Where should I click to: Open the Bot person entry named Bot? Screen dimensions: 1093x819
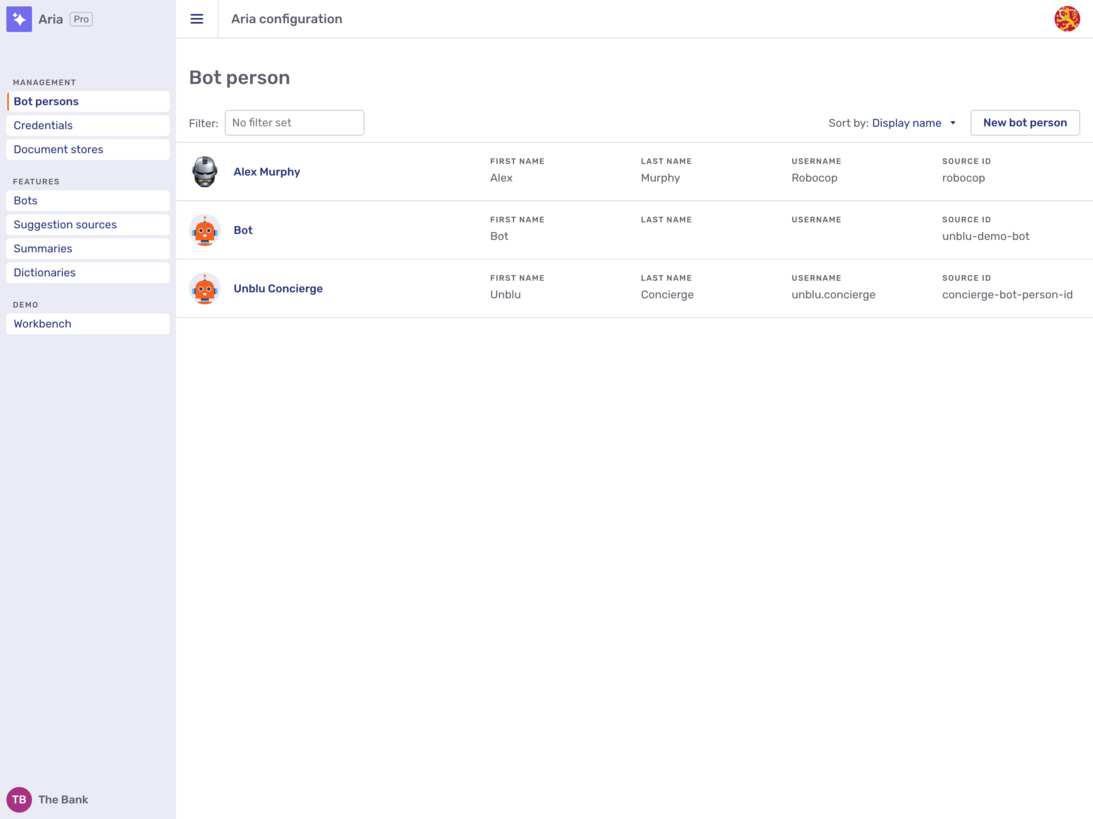[x=243, y=230]
